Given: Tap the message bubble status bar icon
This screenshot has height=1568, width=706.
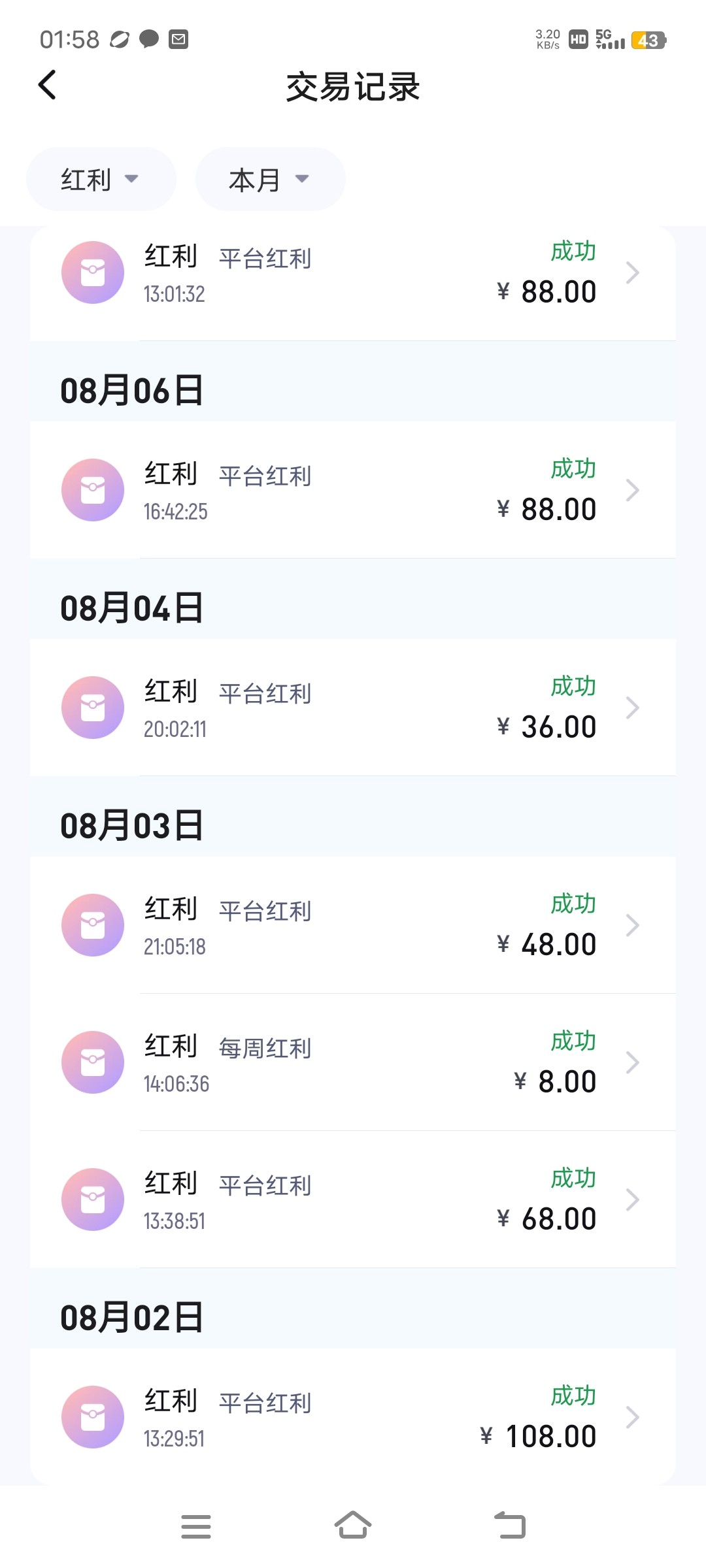Looking at the screenshot, I should pos(149,39).
